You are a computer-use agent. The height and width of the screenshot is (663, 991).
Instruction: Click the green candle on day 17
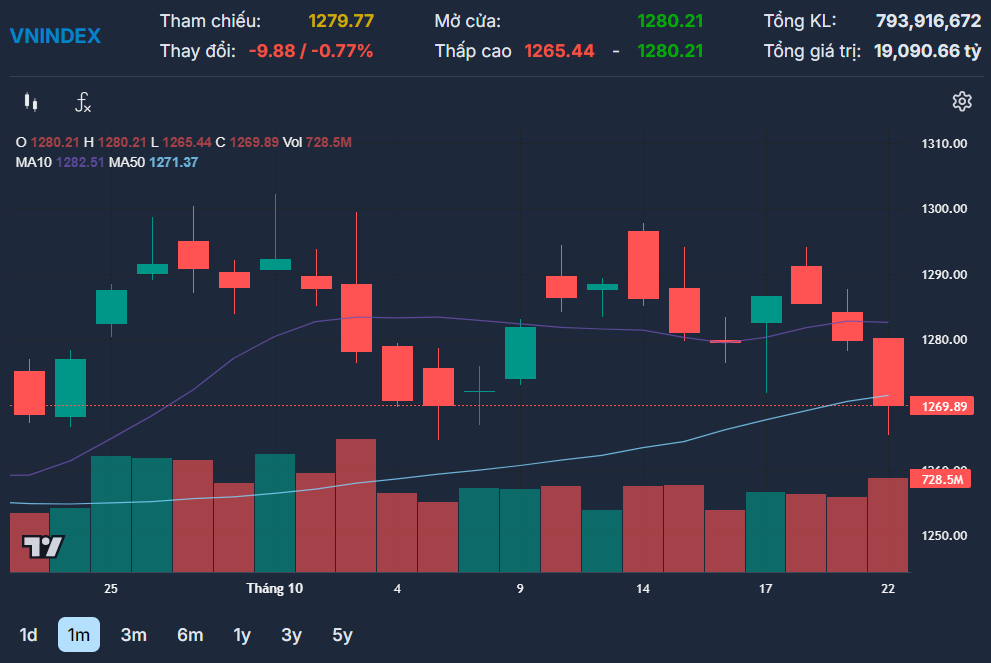coord(766,309)
